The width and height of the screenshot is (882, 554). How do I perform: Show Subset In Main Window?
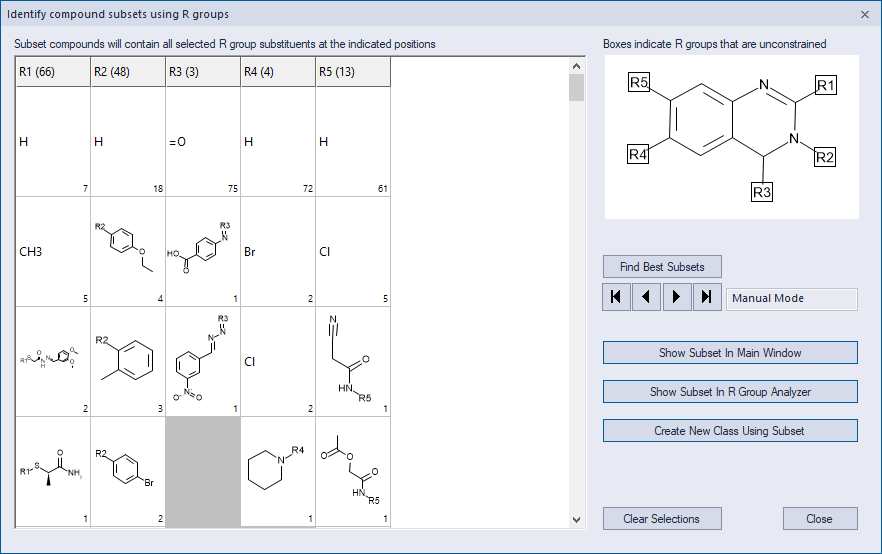(x=730, y=353)
